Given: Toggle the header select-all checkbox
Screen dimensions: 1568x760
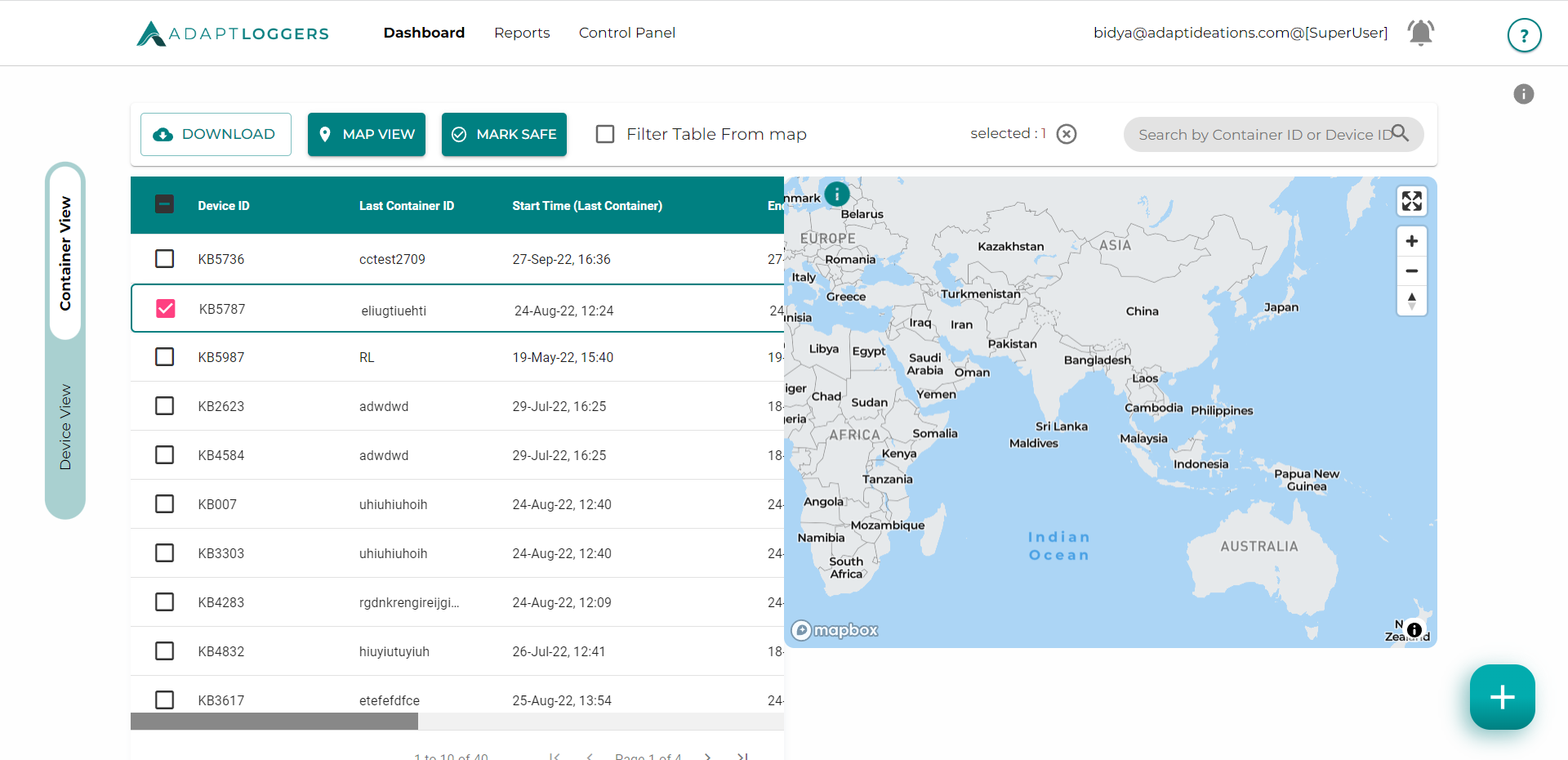Looking at the screenshot, I should tap(165, 204).
